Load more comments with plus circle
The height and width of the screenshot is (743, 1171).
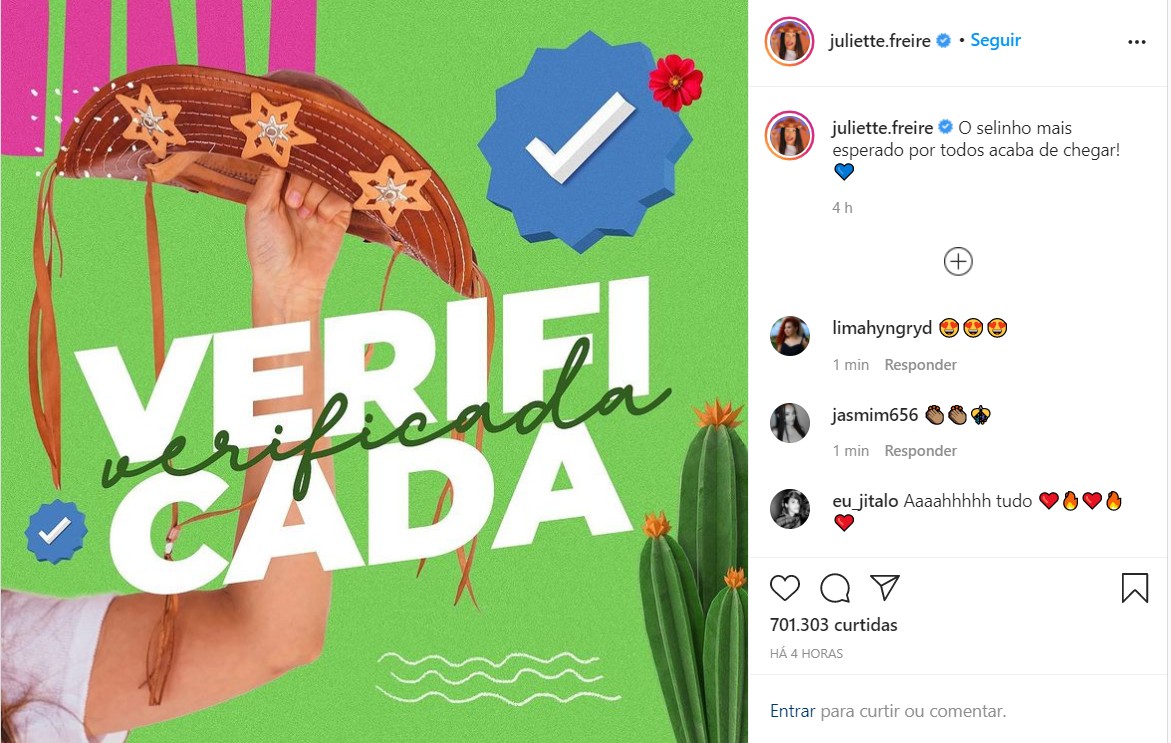(x=958, y=261)
